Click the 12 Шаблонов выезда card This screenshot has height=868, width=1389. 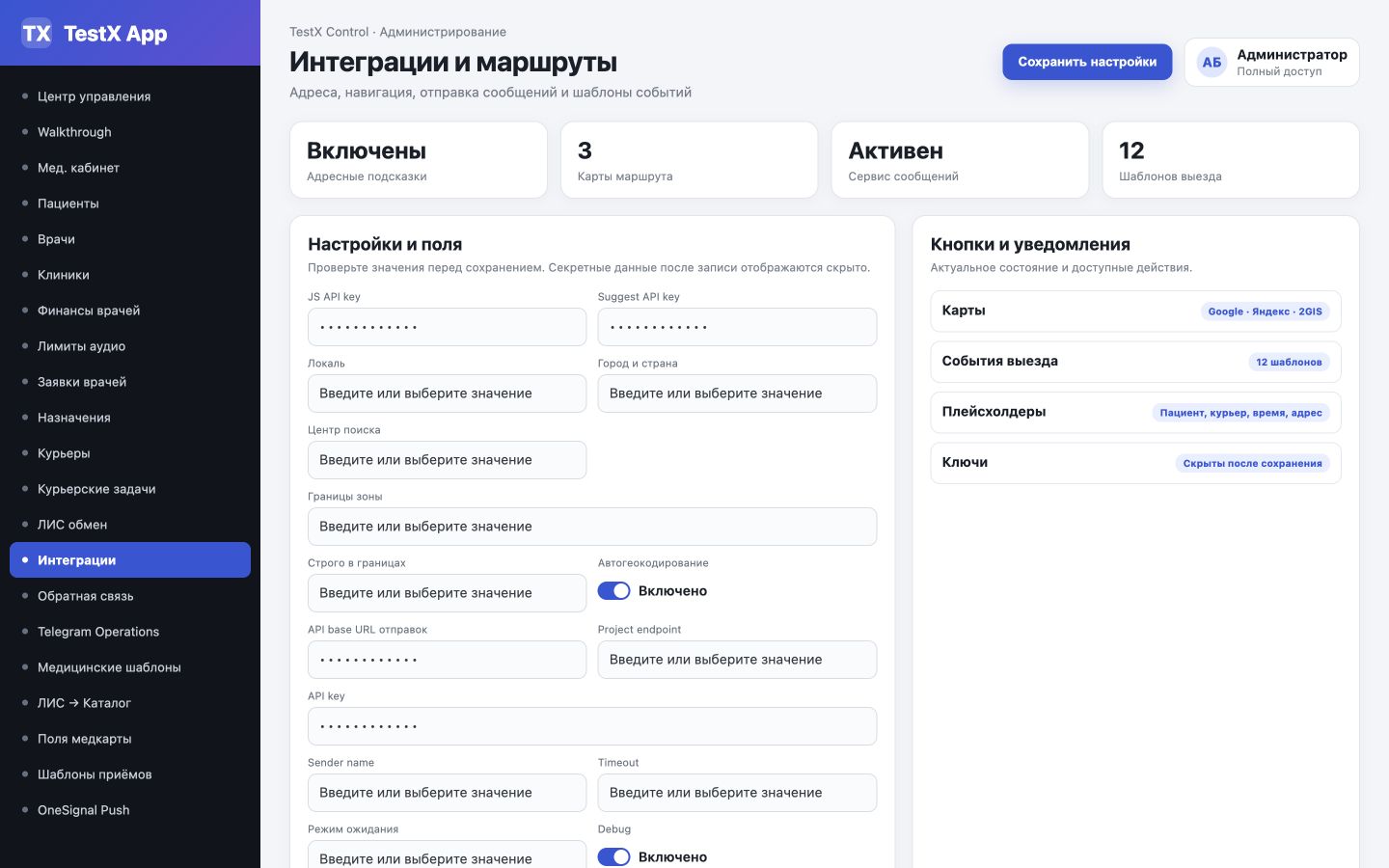1231,160
